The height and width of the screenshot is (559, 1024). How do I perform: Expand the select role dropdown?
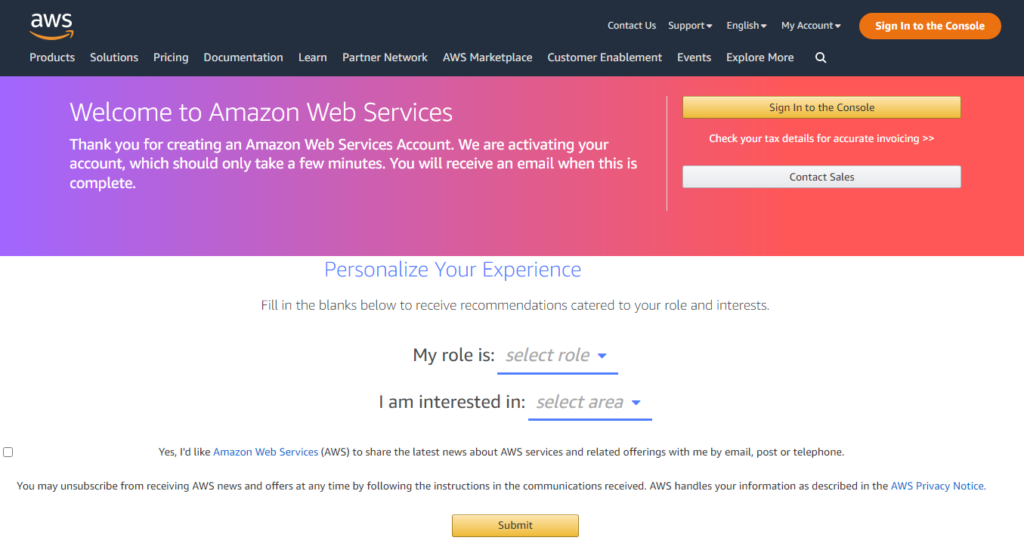pos(557,356)
